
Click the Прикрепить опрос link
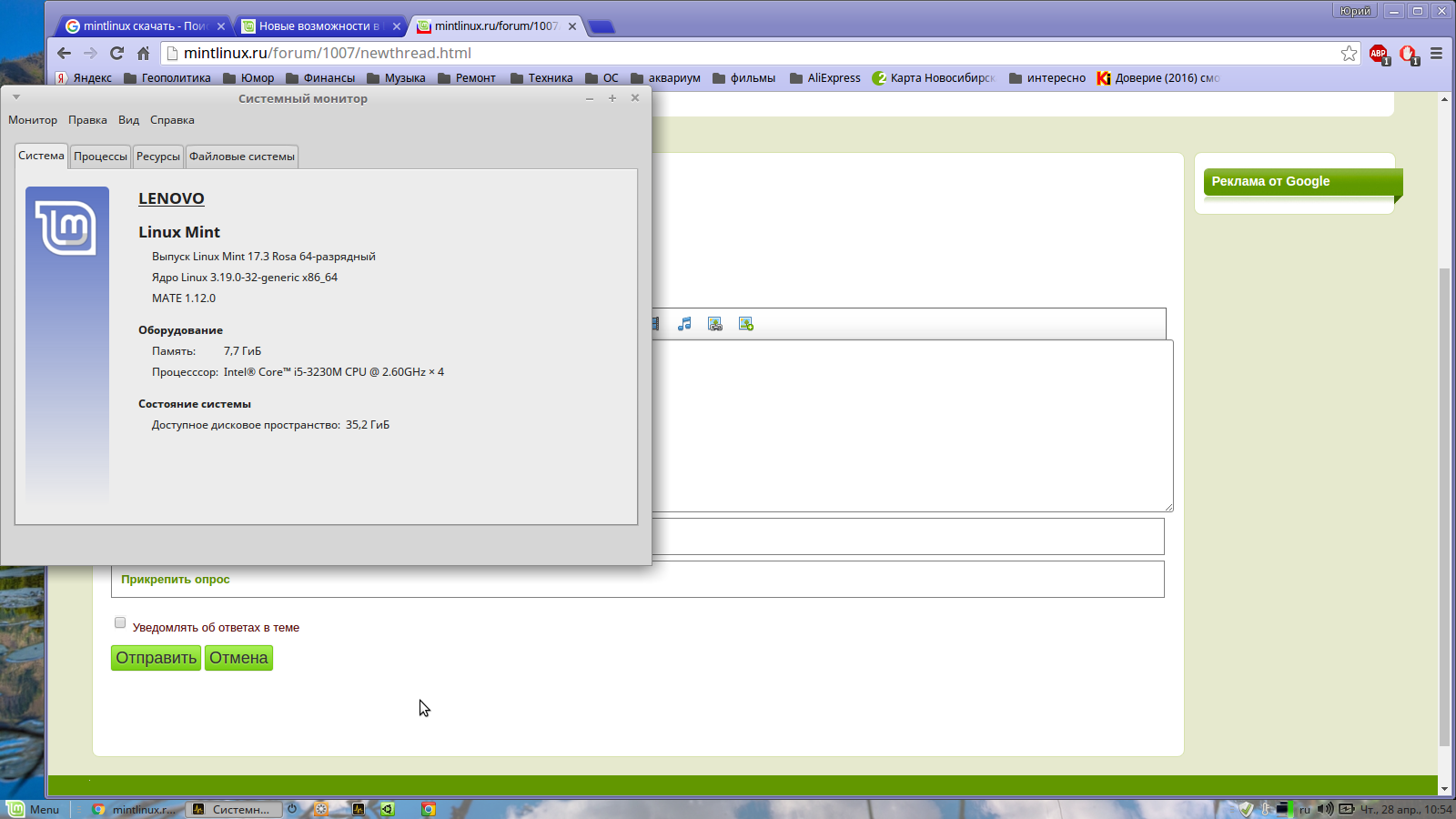click(x=176, y=580)
